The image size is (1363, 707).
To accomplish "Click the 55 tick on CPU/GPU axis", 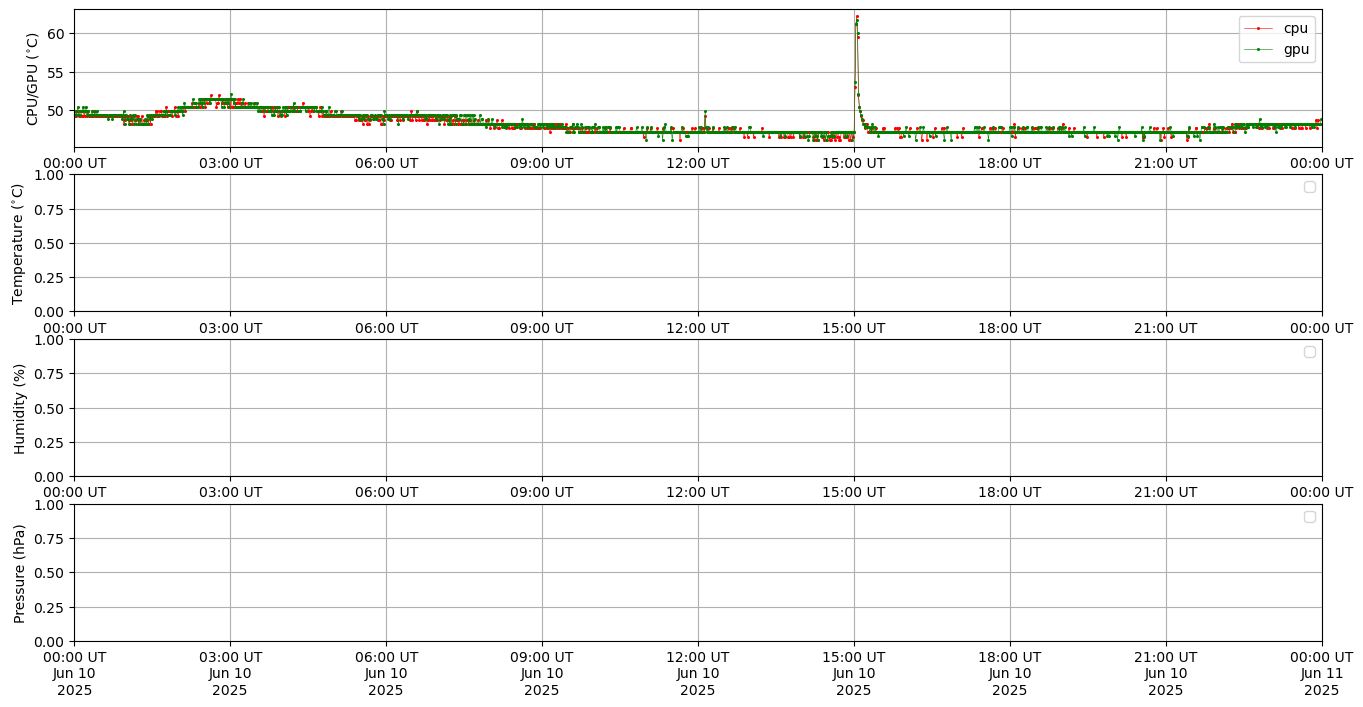I will point(56,73).
